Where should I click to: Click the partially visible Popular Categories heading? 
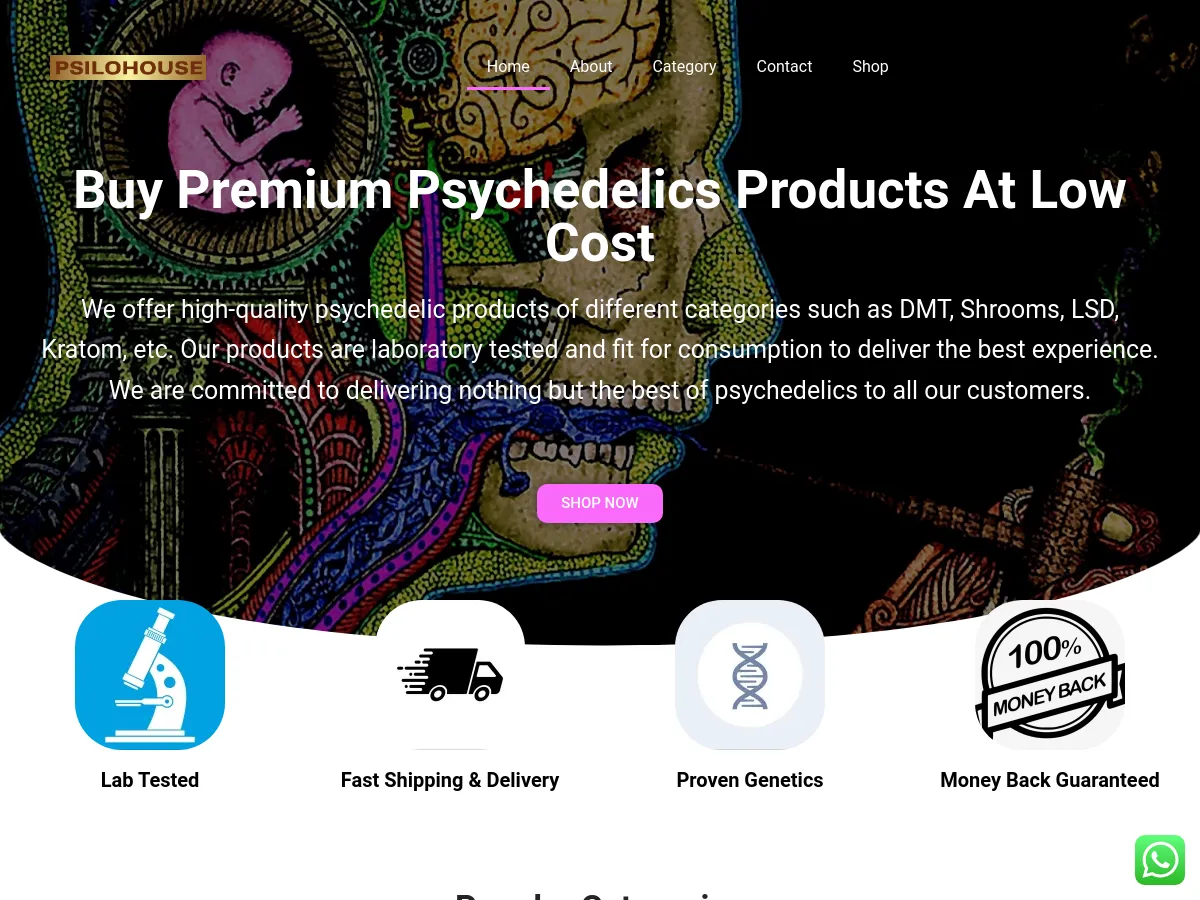(600, 895)
